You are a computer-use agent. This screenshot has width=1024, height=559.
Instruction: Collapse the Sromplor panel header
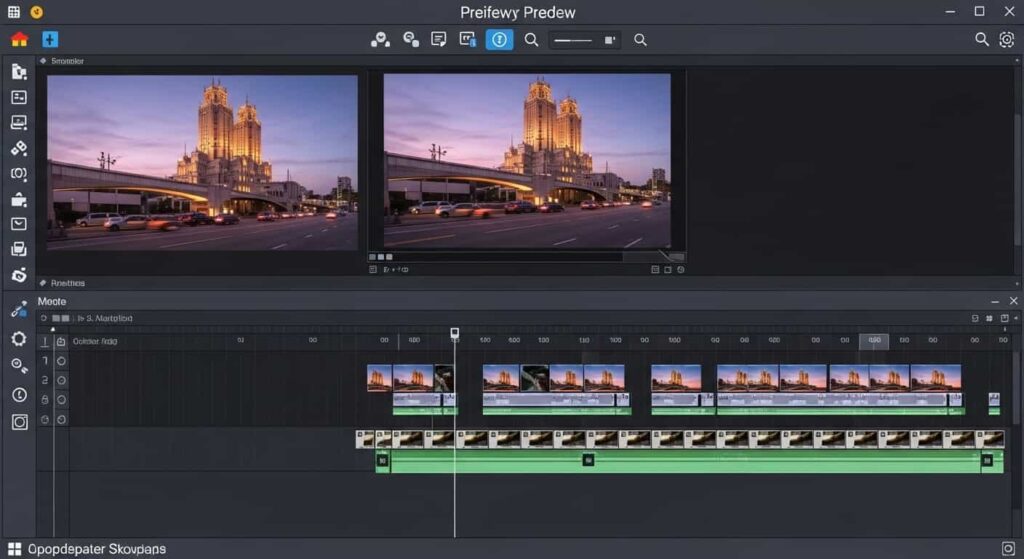(x=43, y=61)
